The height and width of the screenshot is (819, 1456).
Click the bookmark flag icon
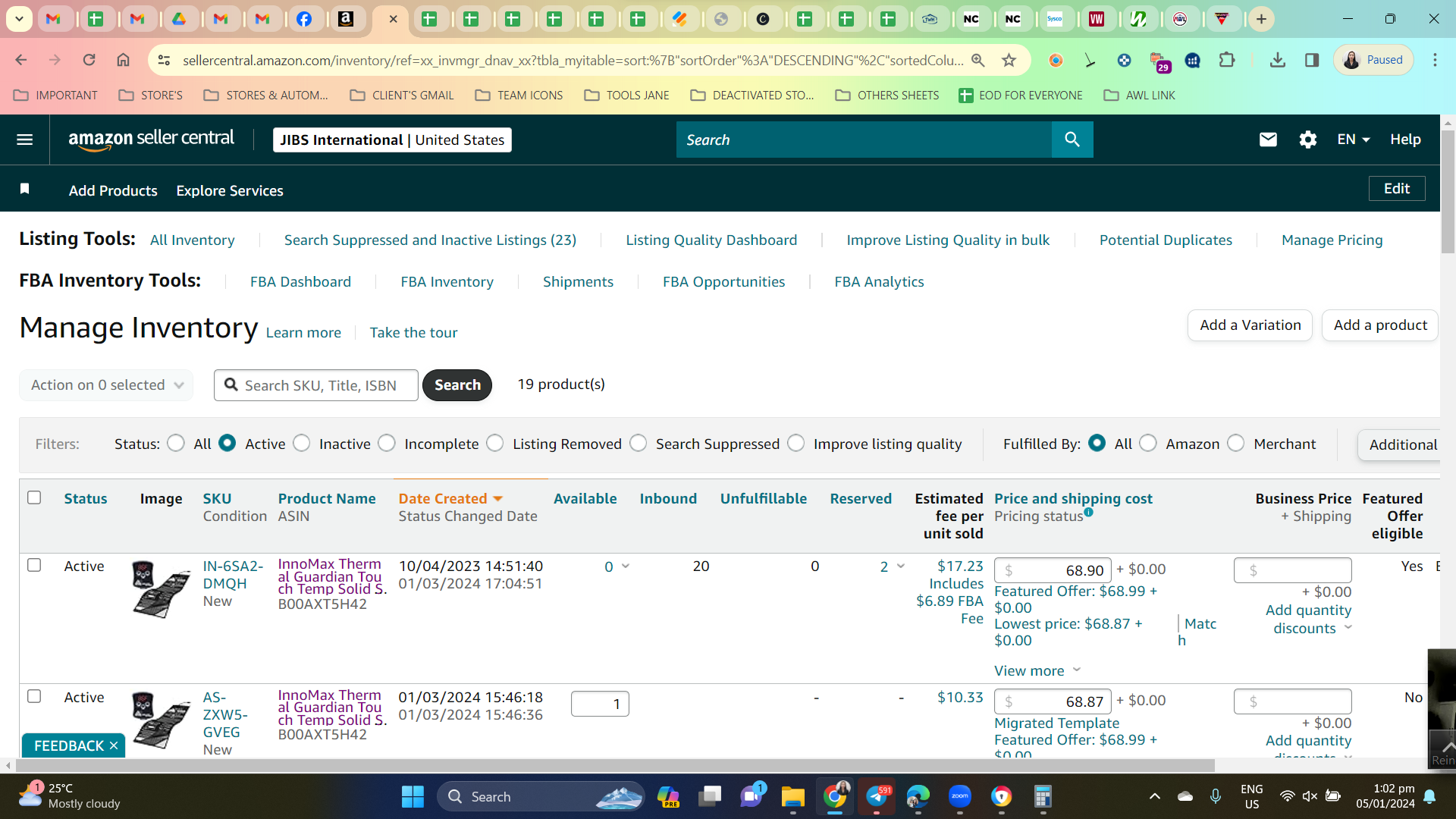click(x=24, y=189)
